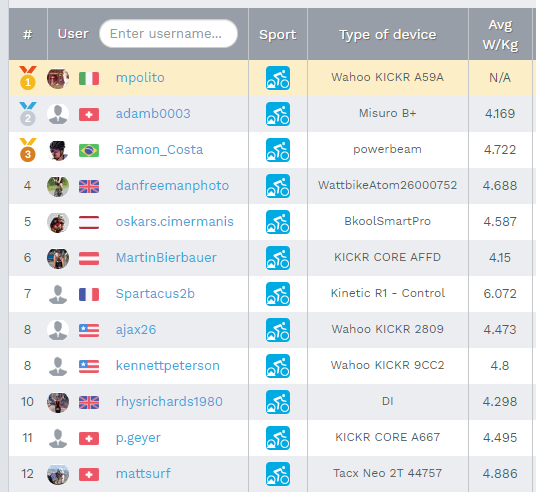
Task: Open danfreemanphoto's avatar picture
Action: [x=58, y=186]
